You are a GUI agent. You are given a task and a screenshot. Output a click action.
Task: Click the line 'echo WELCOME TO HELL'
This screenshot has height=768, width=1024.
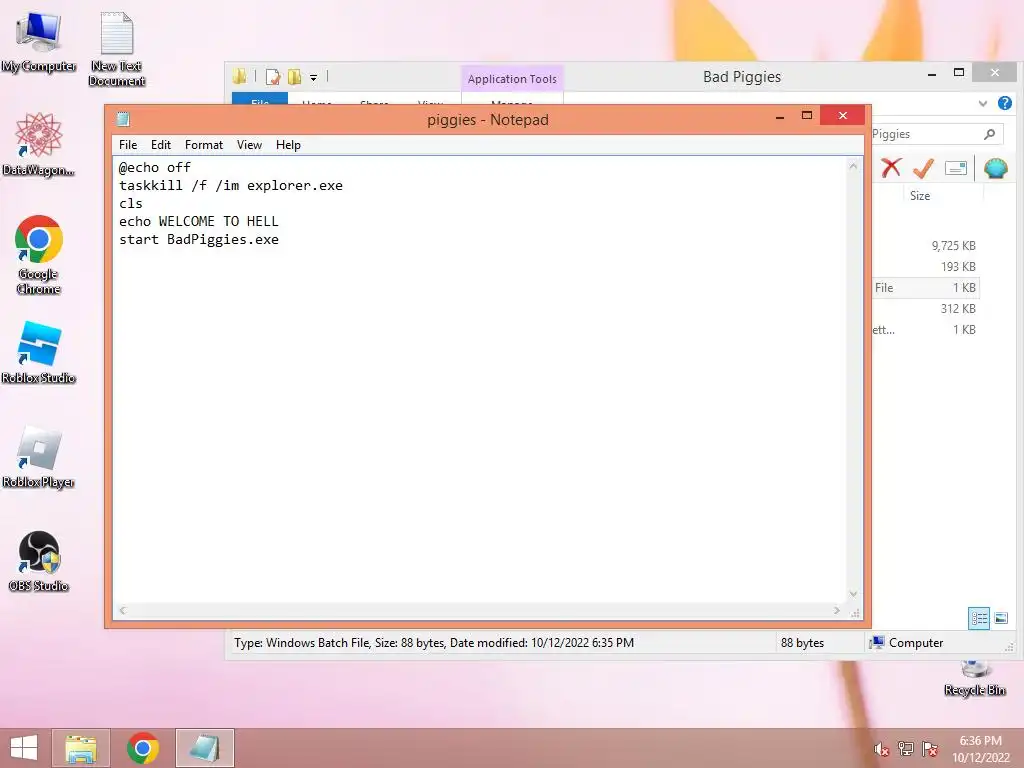pyautogui.click(x=199, y=221)
